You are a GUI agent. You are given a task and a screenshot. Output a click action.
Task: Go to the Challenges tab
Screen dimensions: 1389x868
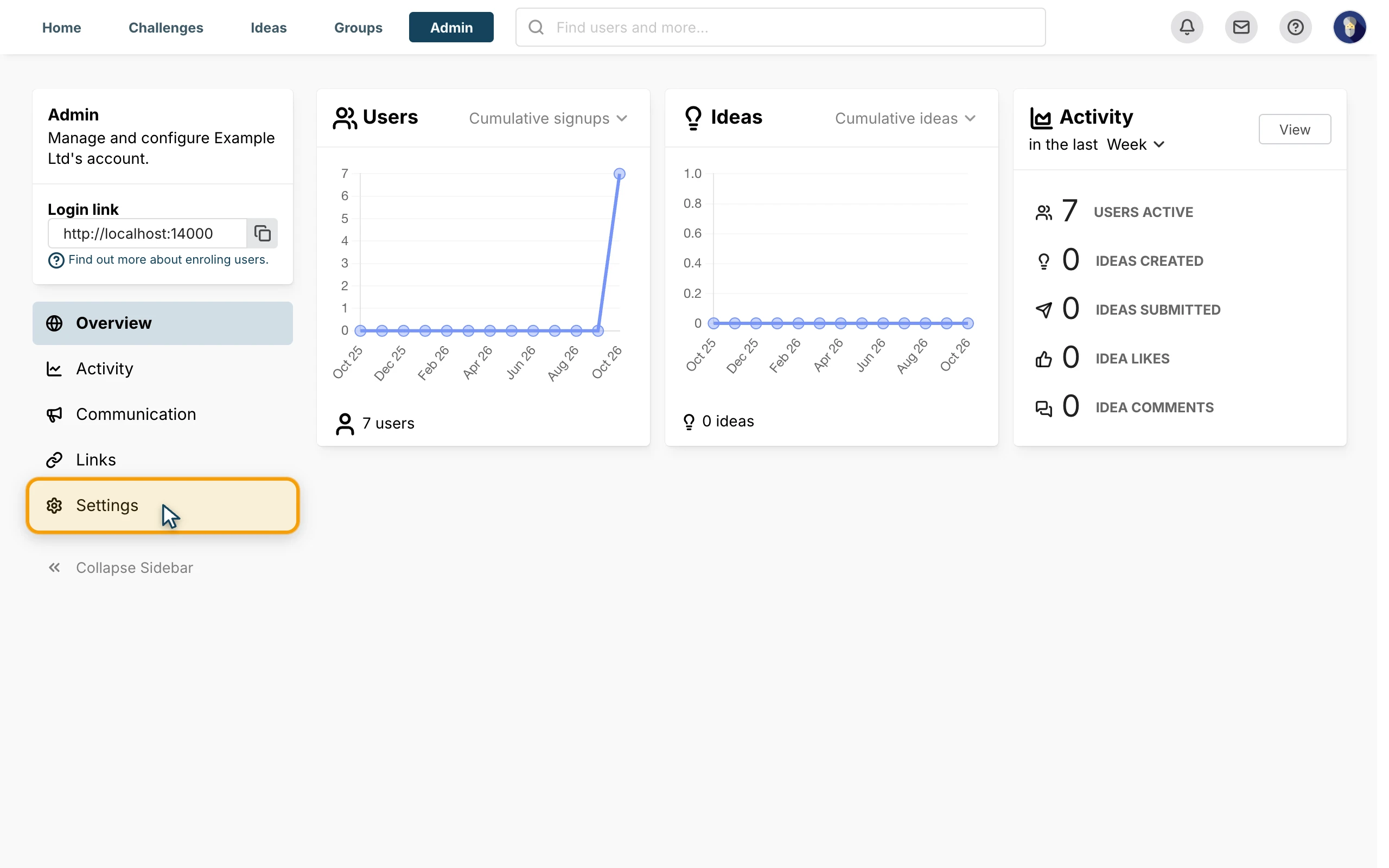point(166,27)
